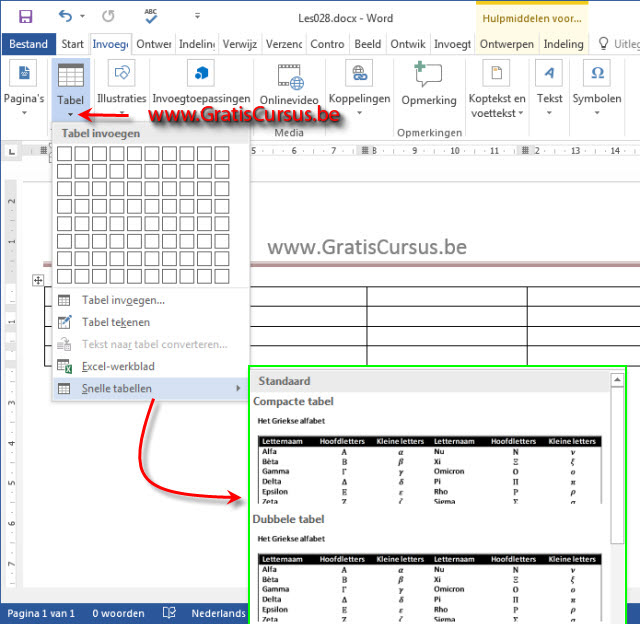Open the Tekst group icon
The image size is (640, 624).
pyautogui.click(x=549, y=73)
